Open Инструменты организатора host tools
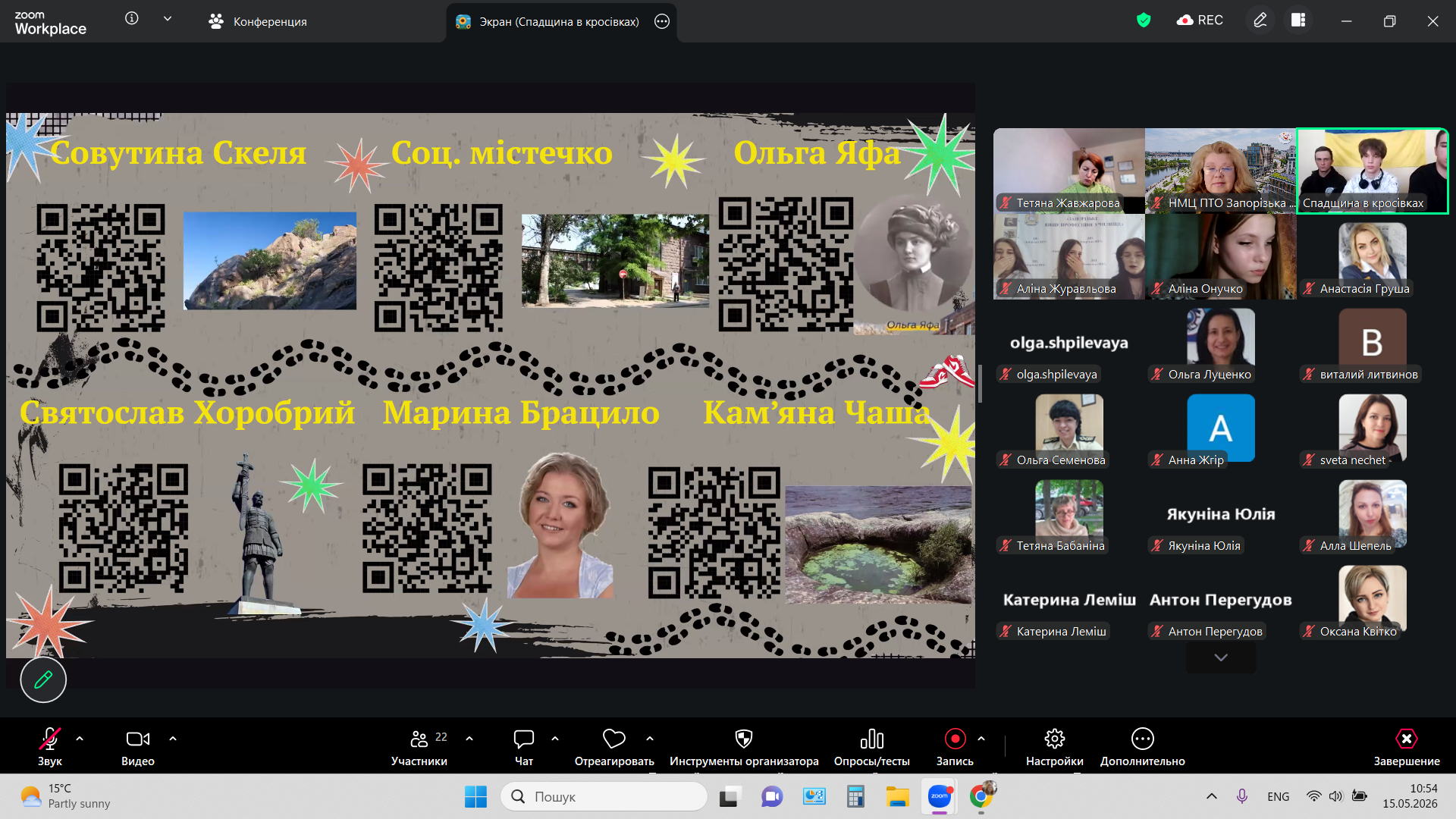This screenshot has height=819, width=1456. coord(744,746)
